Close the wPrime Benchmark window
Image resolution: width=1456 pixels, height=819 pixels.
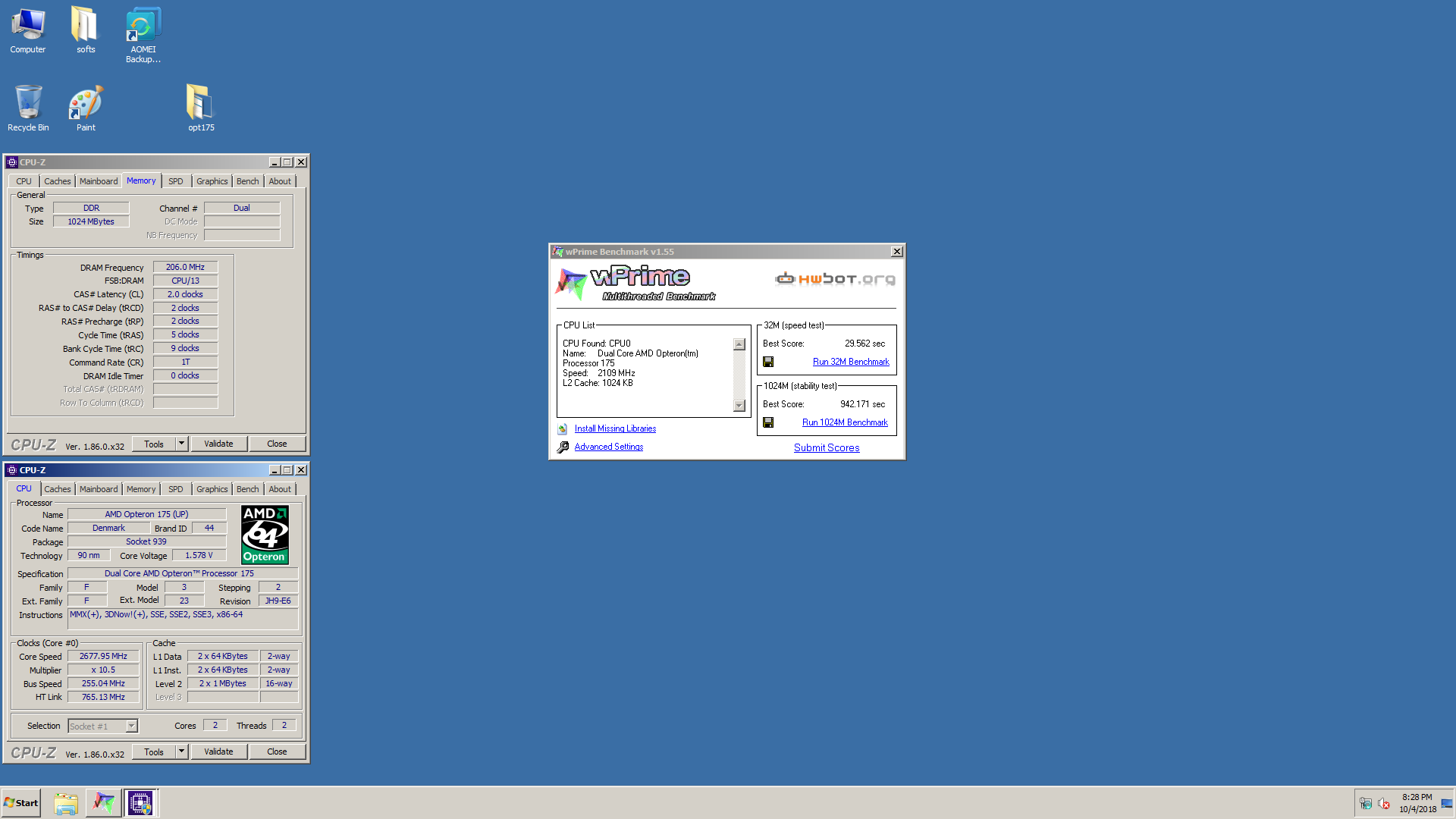pyautogui.click(x=897, y=252)
